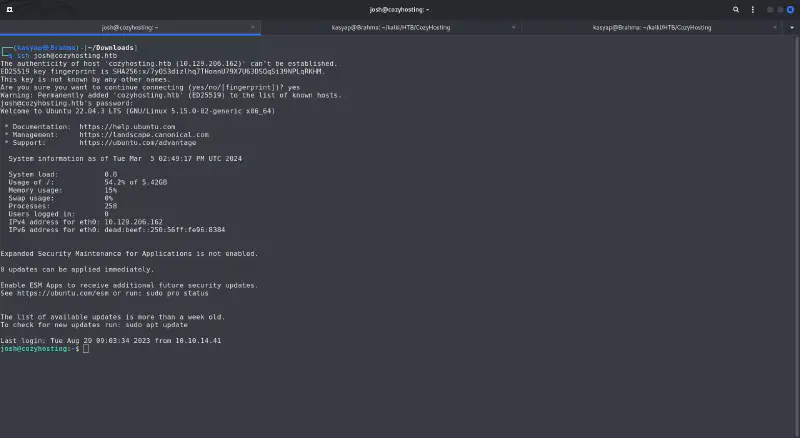Close the josh@cozyhosting tab

tap(253, 28)
